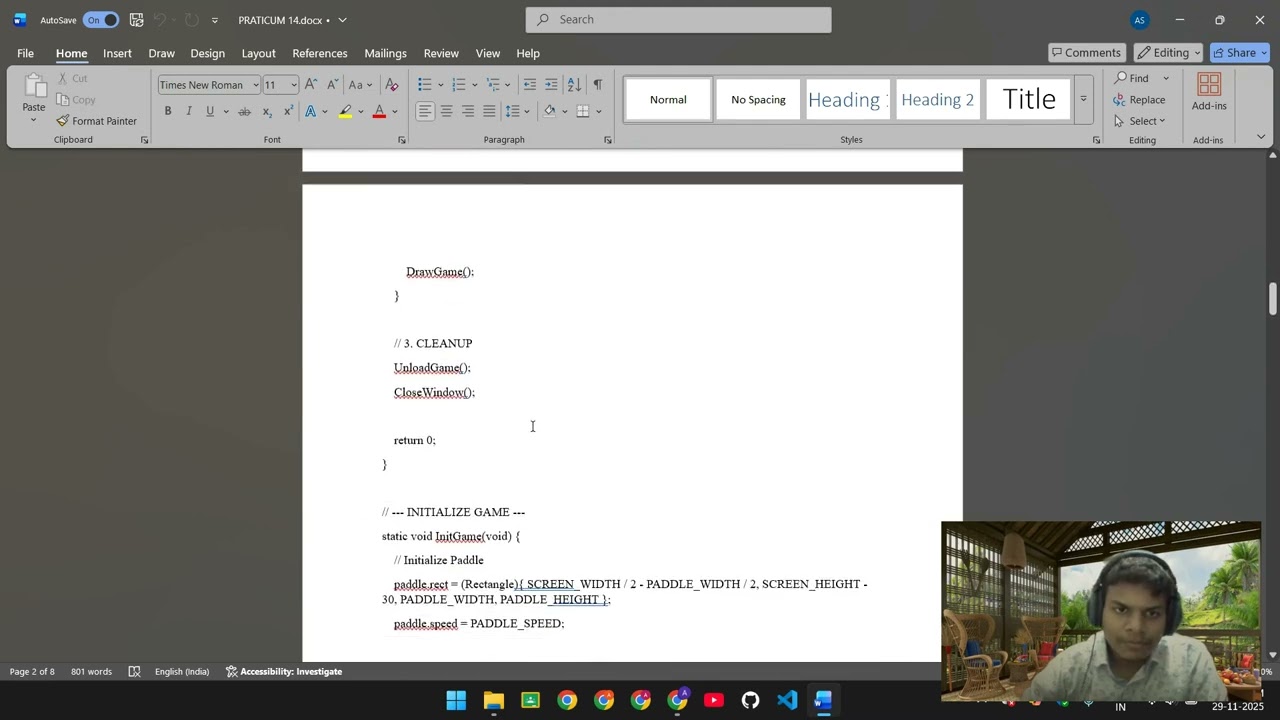Click the Comments button
Viewport: 1280px width, 720px height.
[1086, 53]
